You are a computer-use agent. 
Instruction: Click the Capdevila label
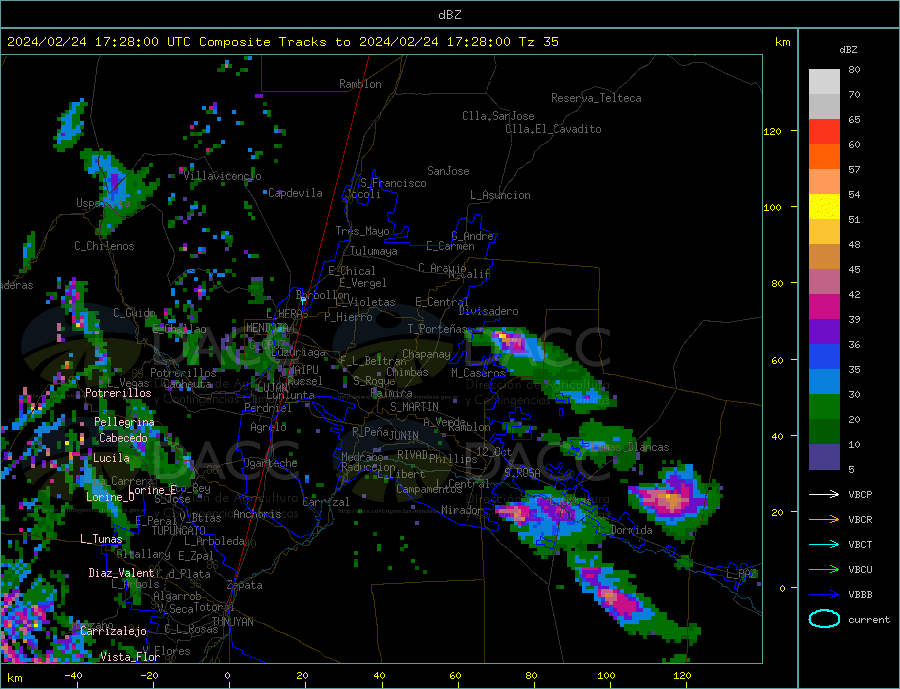click(295, 193)
